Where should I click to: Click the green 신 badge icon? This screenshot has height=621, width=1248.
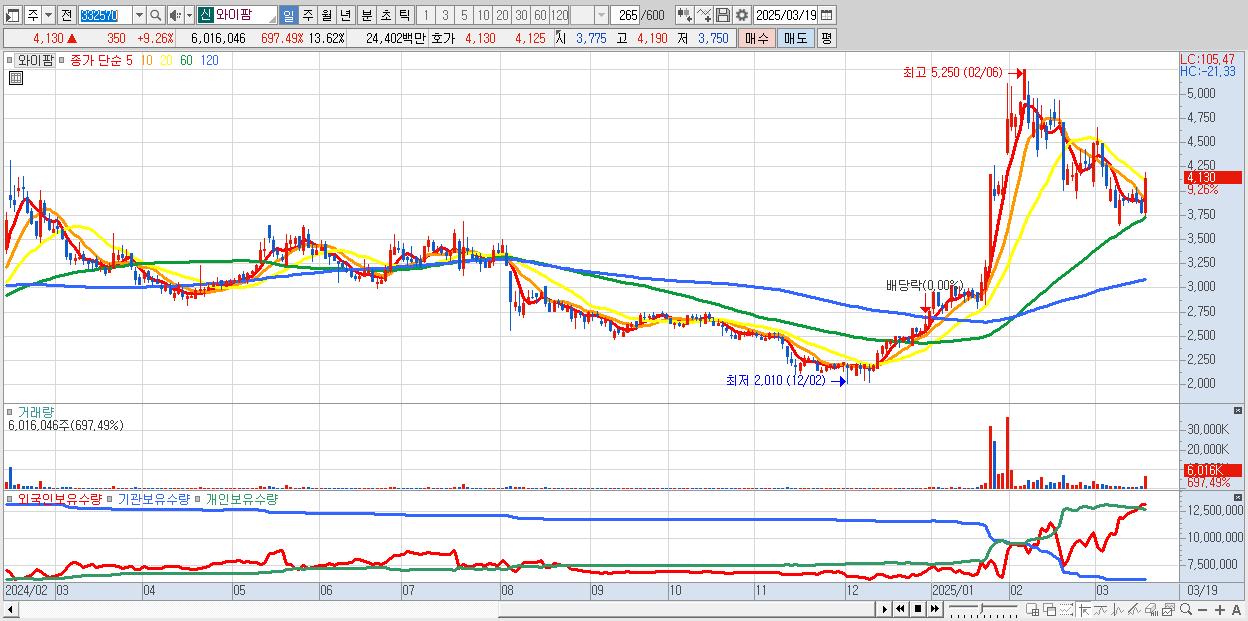coord(205,15)
